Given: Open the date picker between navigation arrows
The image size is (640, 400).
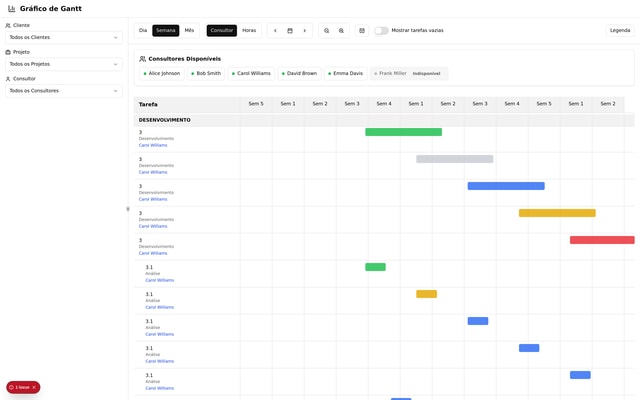Looking at the screenshot, I should pyautogui.click(x=290, y=31).
